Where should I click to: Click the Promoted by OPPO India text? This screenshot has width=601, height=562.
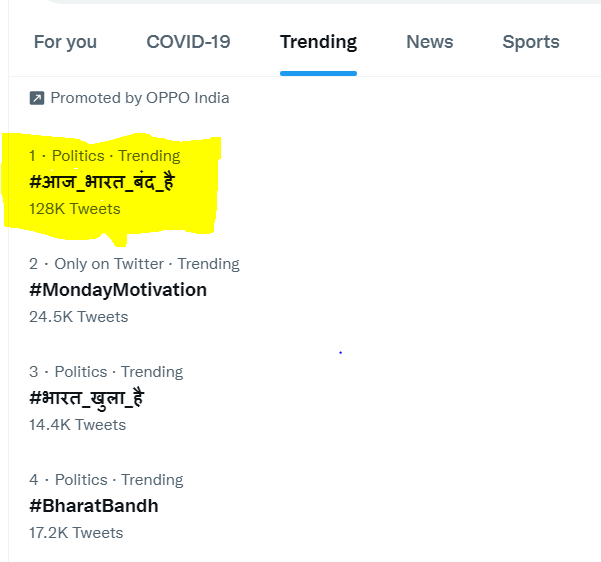click(140, 98)
